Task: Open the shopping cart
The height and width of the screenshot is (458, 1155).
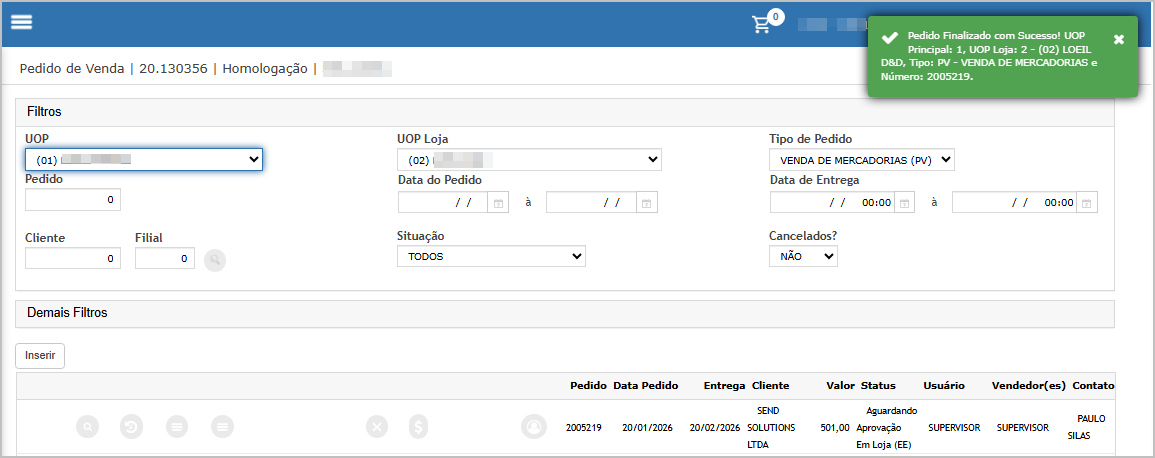Action: pos(763,24)
